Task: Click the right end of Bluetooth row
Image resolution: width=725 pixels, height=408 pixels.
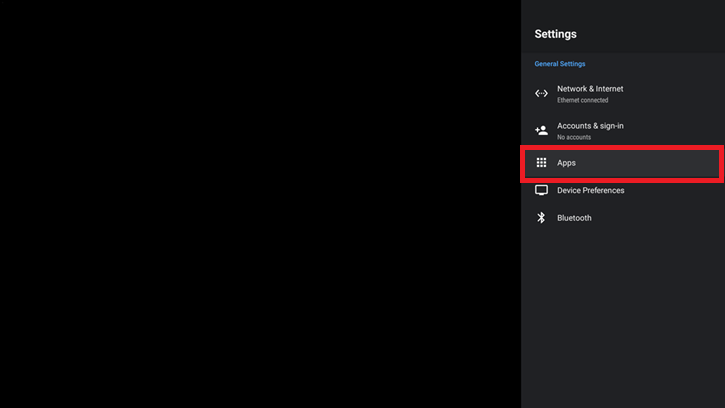Action: click(700, 218)
